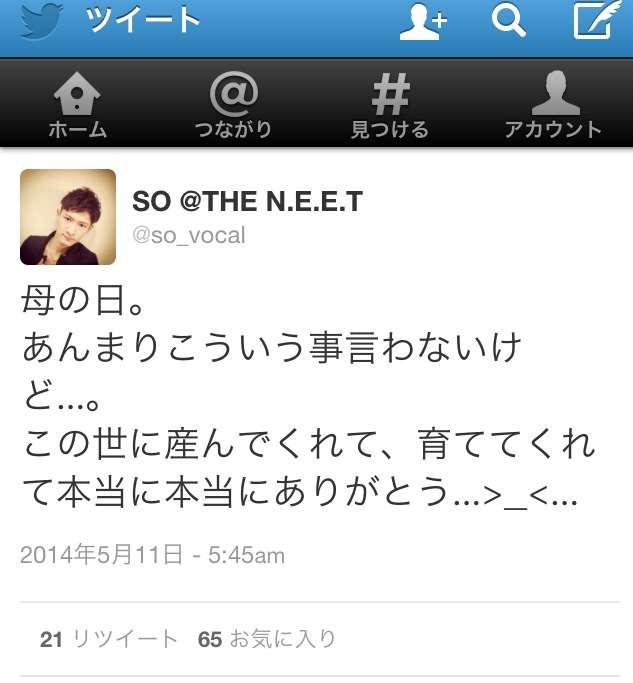Open SO @THE N.E.E.T profile photo
Screen dimensions: 633x683
(68, 217)
